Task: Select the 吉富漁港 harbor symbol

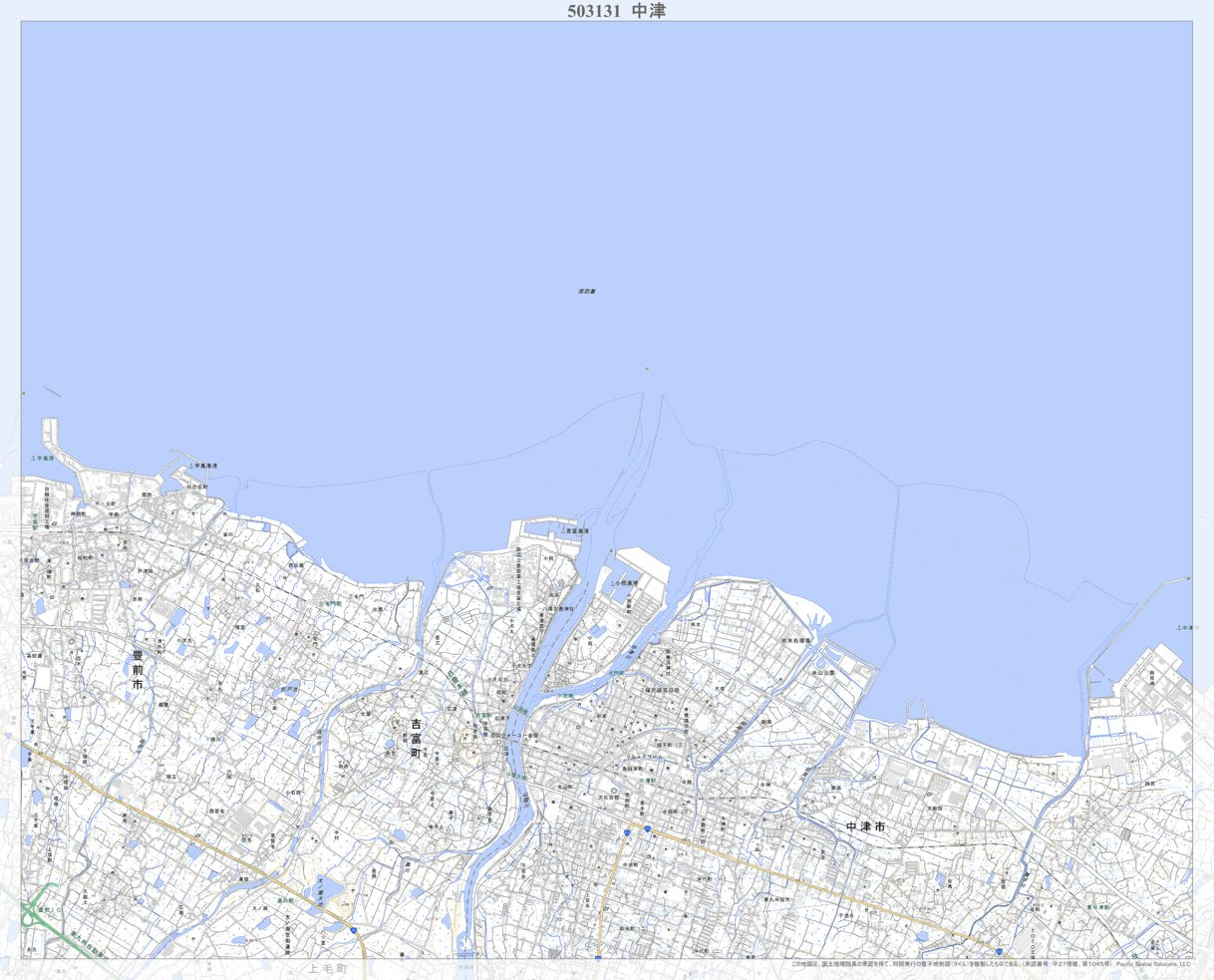Action: click(561, 531)
